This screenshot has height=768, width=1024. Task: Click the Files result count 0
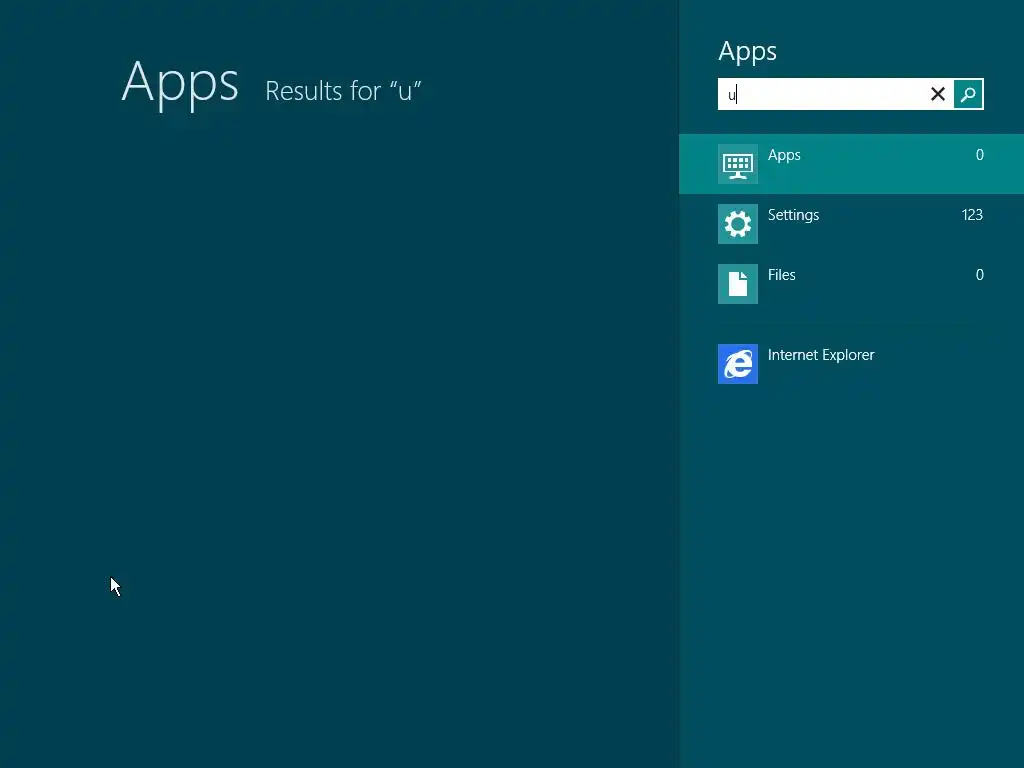(980, 275)
